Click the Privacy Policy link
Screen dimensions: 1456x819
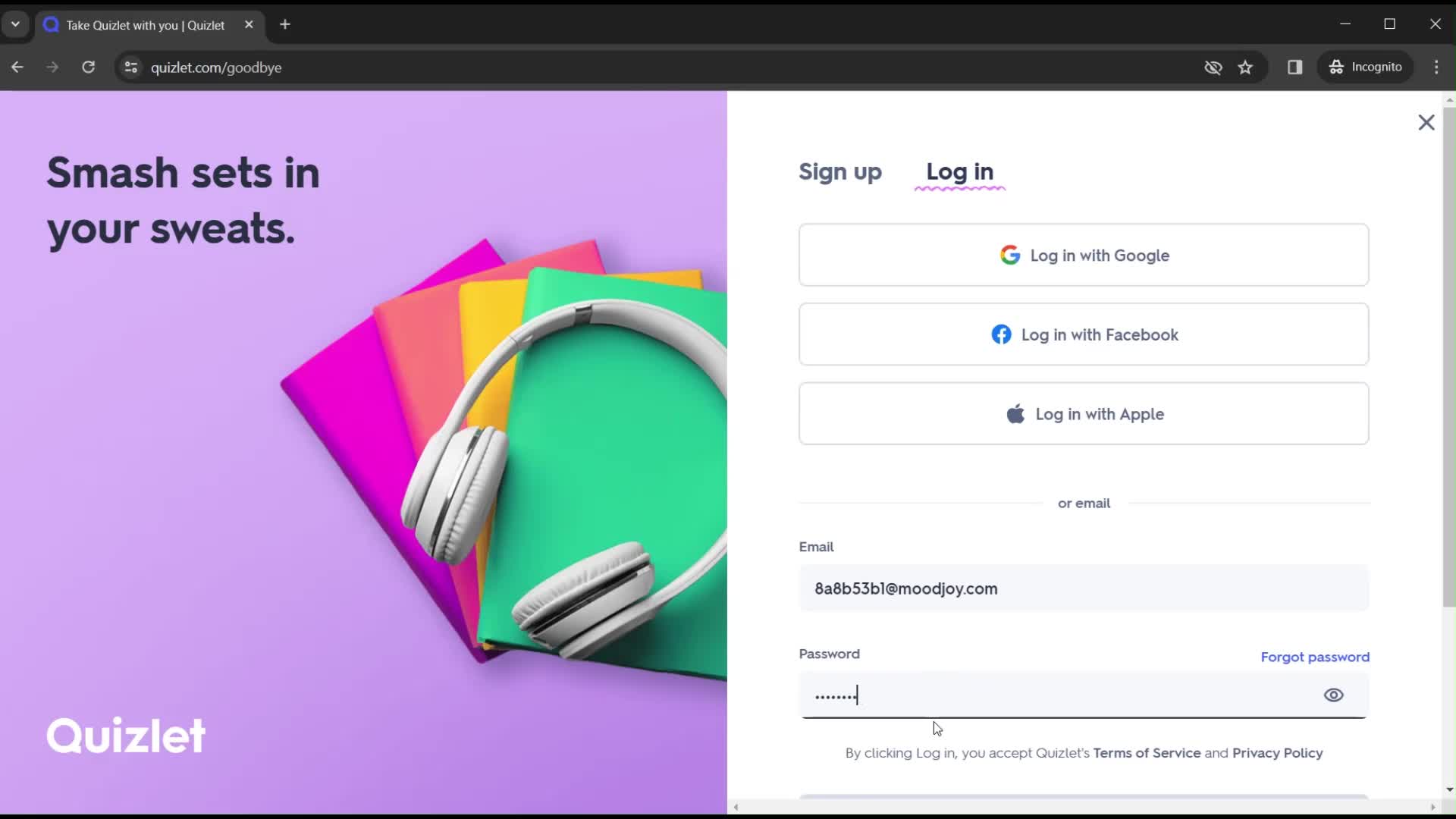point(1278,753)
